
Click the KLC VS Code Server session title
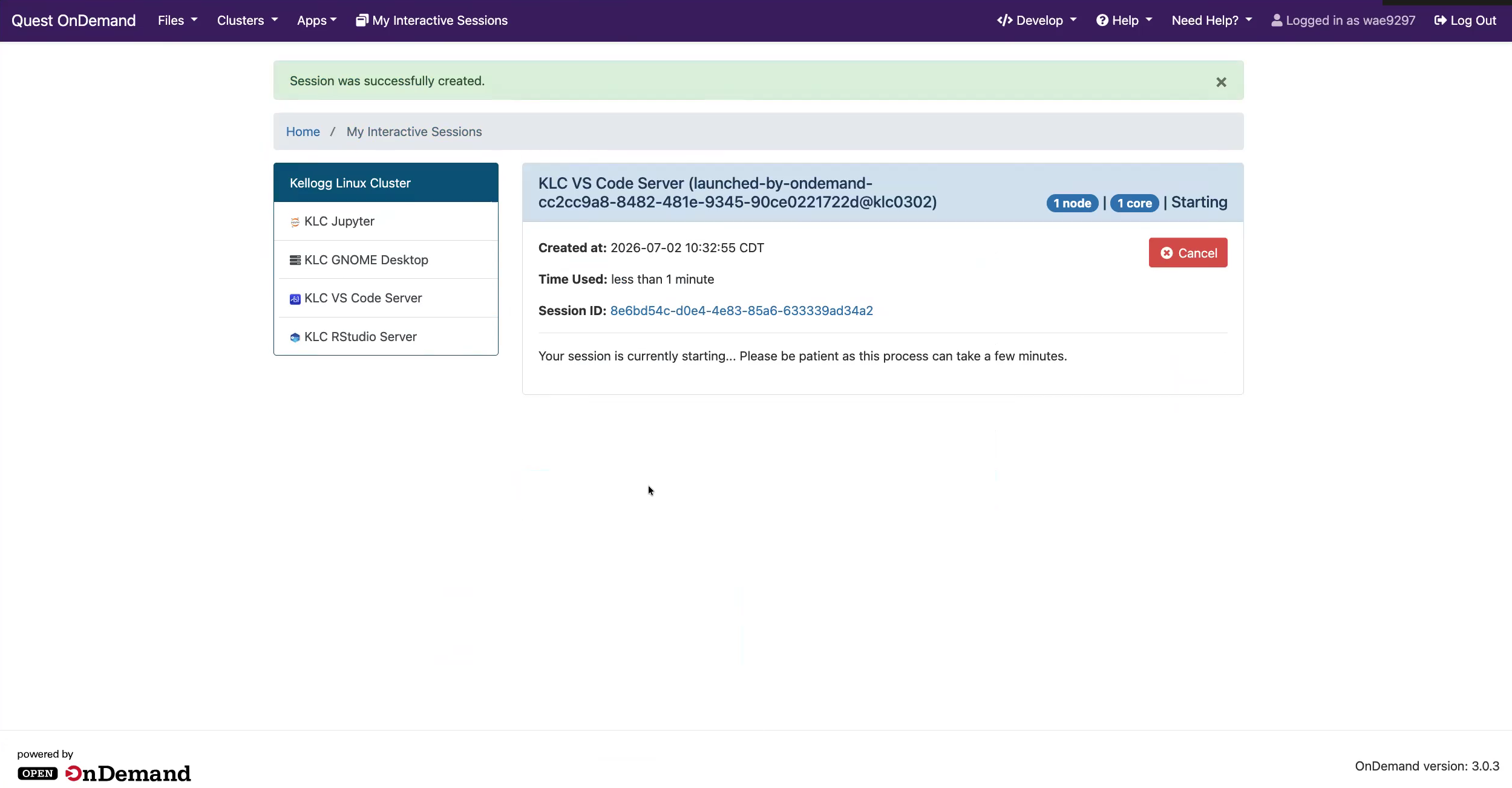(x=738, y=192)
